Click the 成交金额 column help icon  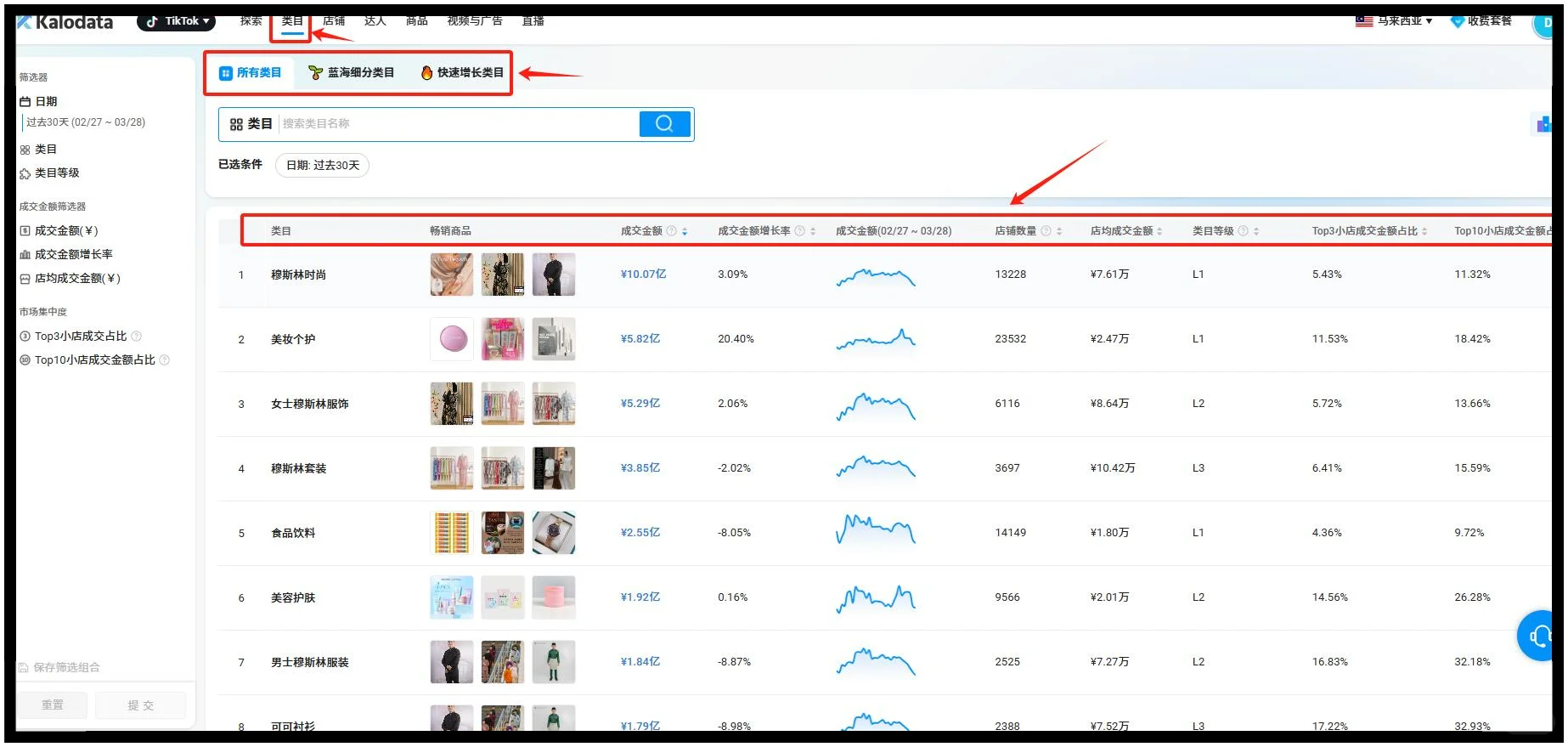pos(672,231)
